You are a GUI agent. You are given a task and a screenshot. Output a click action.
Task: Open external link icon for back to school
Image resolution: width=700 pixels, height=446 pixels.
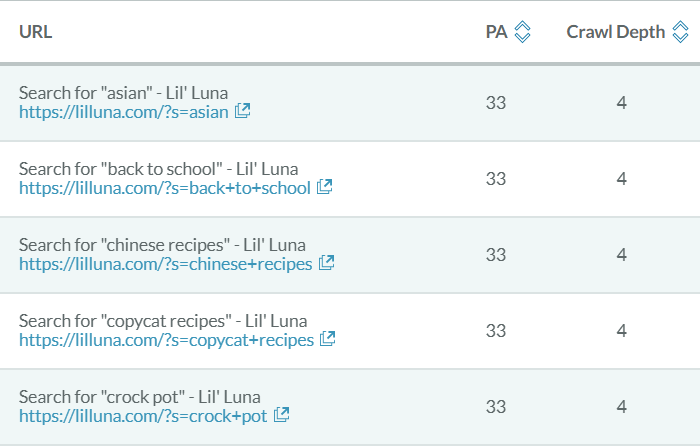(x=324, y=187)
